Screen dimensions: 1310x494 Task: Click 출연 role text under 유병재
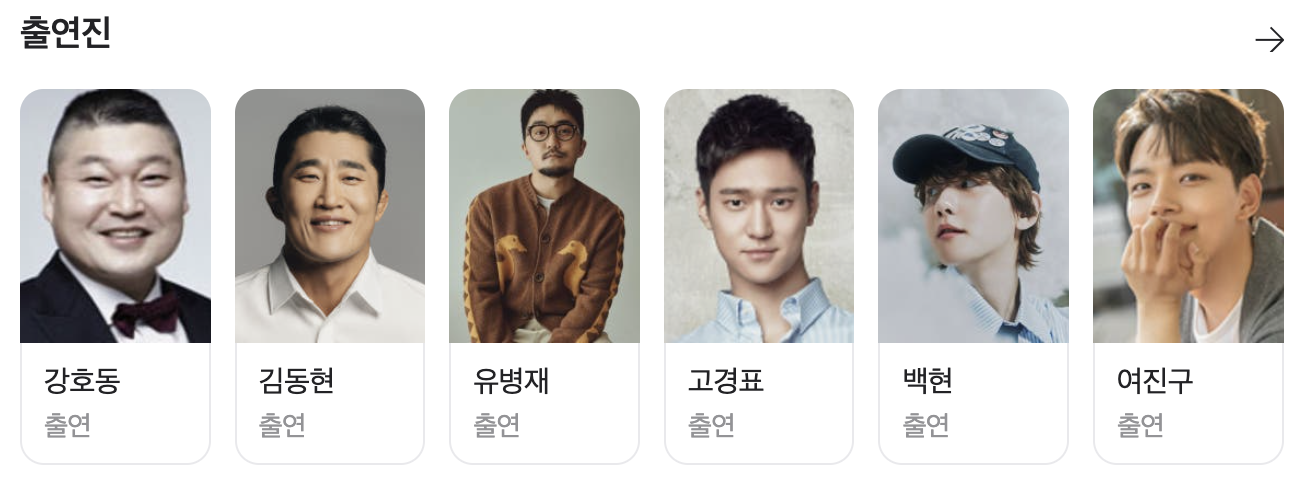[x=497, y=425]
